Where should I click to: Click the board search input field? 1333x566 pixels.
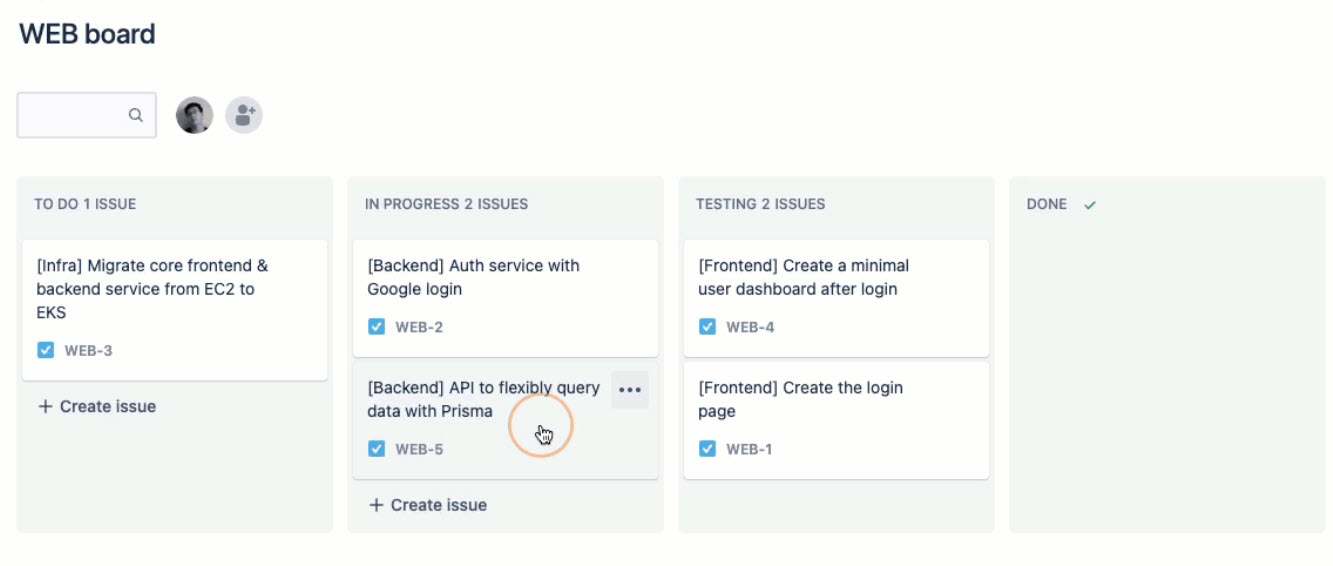(87, 115)
